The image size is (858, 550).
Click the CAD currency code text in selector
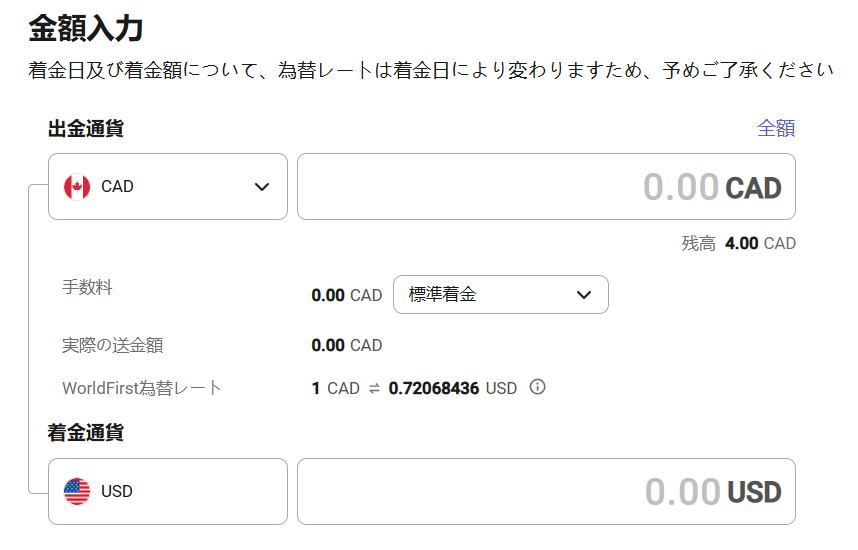coord(117,187)
